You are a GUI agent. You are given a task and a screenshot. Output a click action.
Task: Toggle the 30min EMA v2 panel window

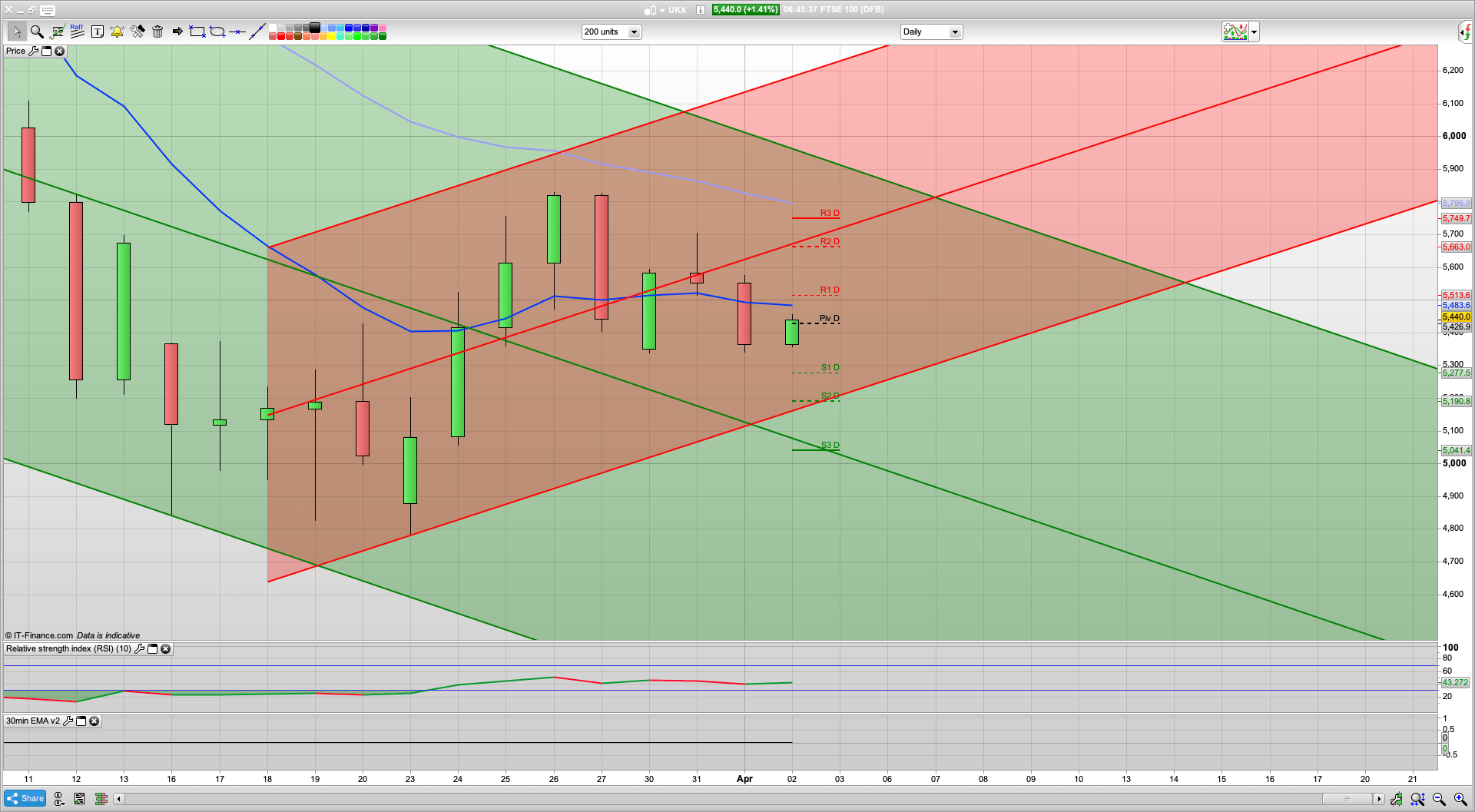click(x=81, y=721)
